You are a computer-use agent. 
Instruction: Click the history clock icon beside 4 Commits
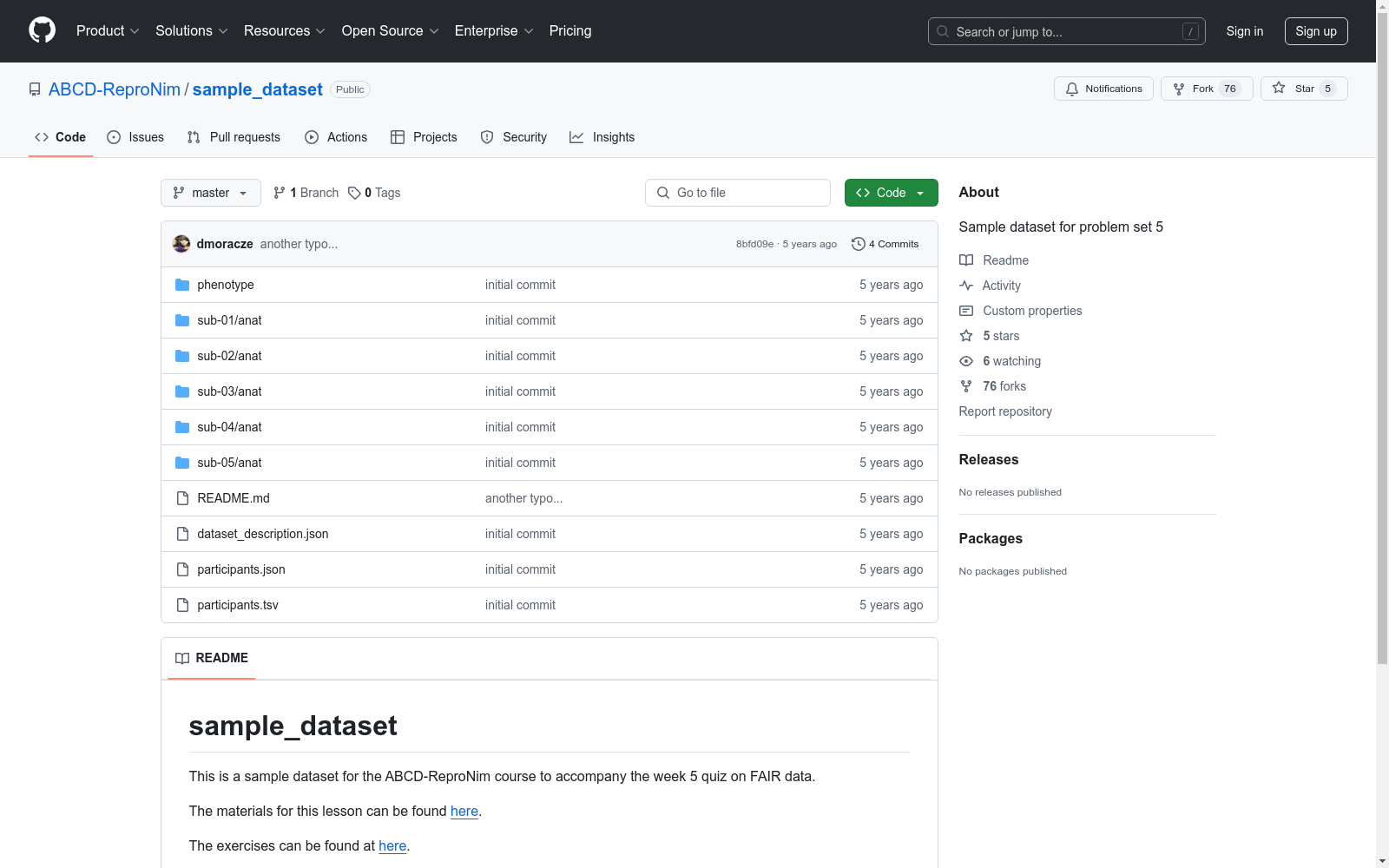pyautogui.click(x=859, y=244)
